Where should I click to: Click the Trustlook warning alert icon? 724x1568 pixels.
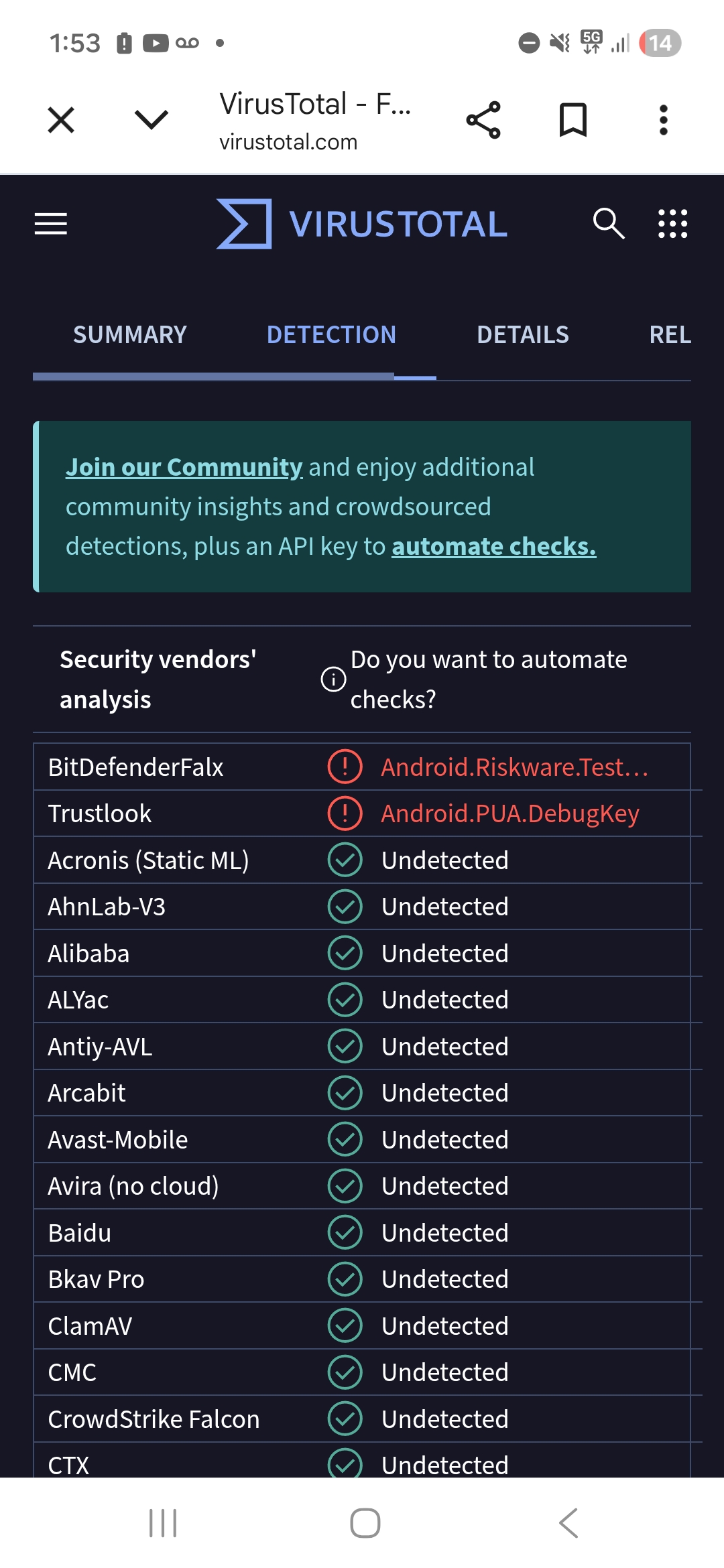[345, 813]
